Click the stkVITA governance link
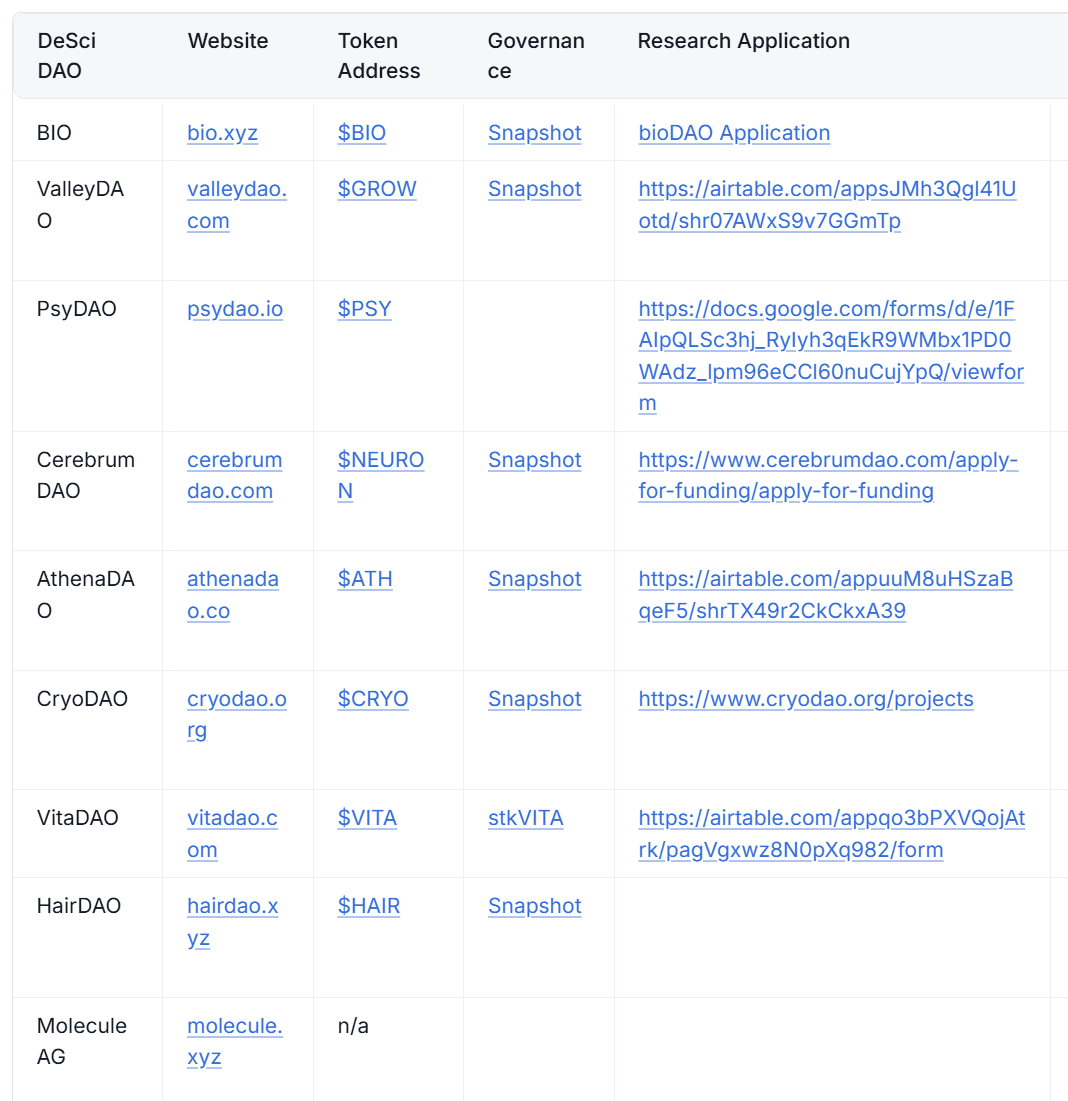Image resolution: width=1068 pixels, height=1101 pixels. pos(525,818)
